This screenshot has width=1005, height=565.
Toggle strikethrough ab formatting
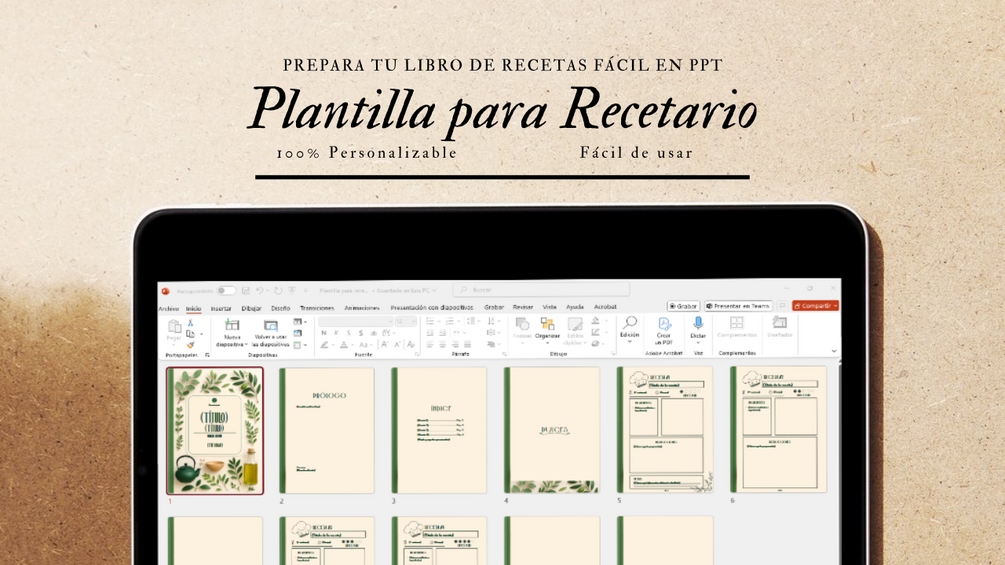coord(374,333)
